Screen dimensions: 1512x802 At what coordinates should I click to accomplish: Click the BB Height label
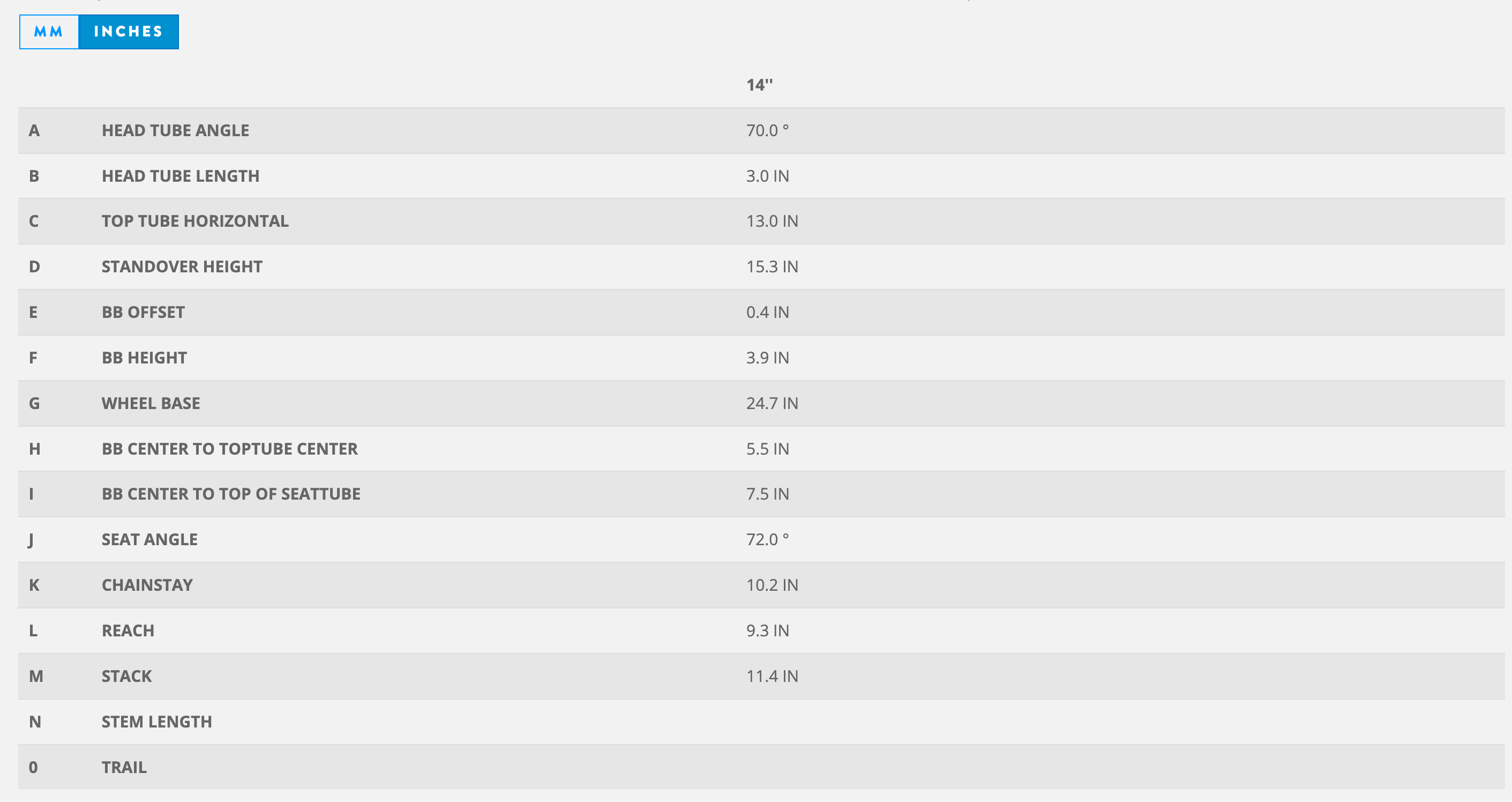tap(144, 358)
